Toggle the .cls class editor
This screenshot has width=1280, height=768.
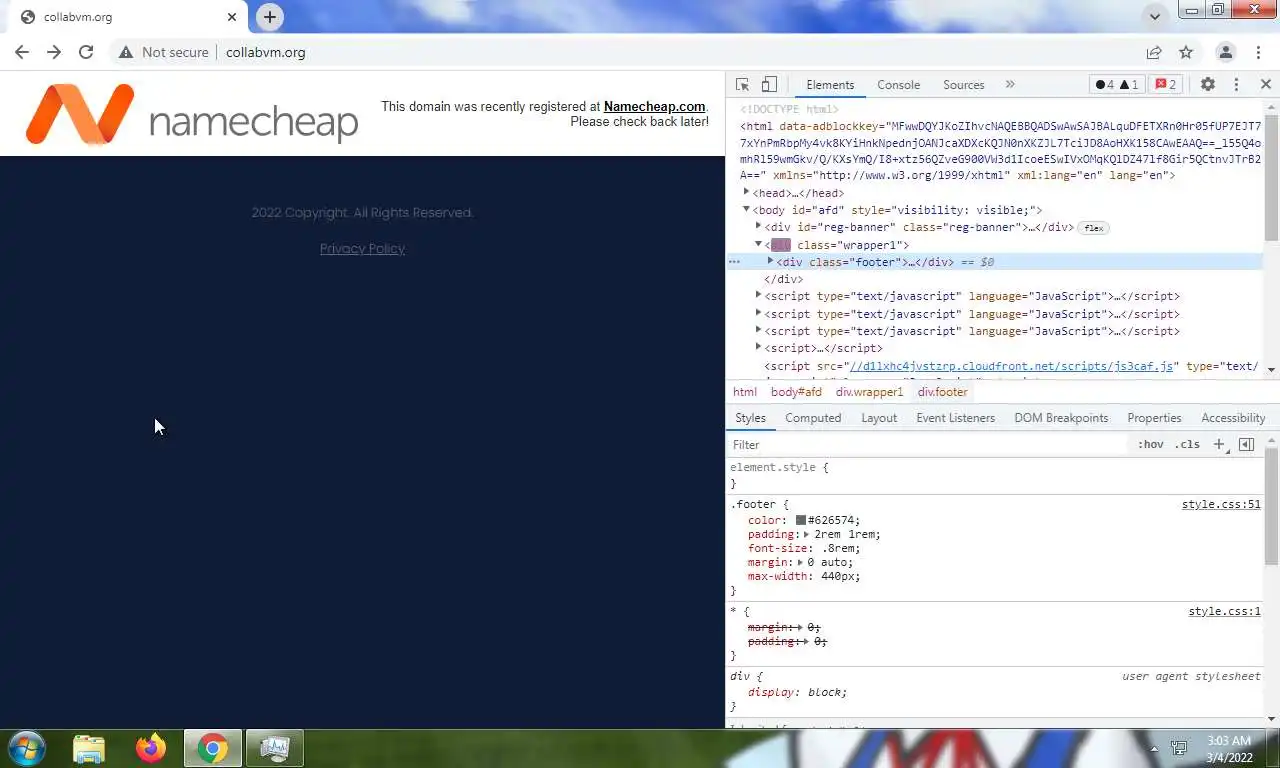(1187, 445)
